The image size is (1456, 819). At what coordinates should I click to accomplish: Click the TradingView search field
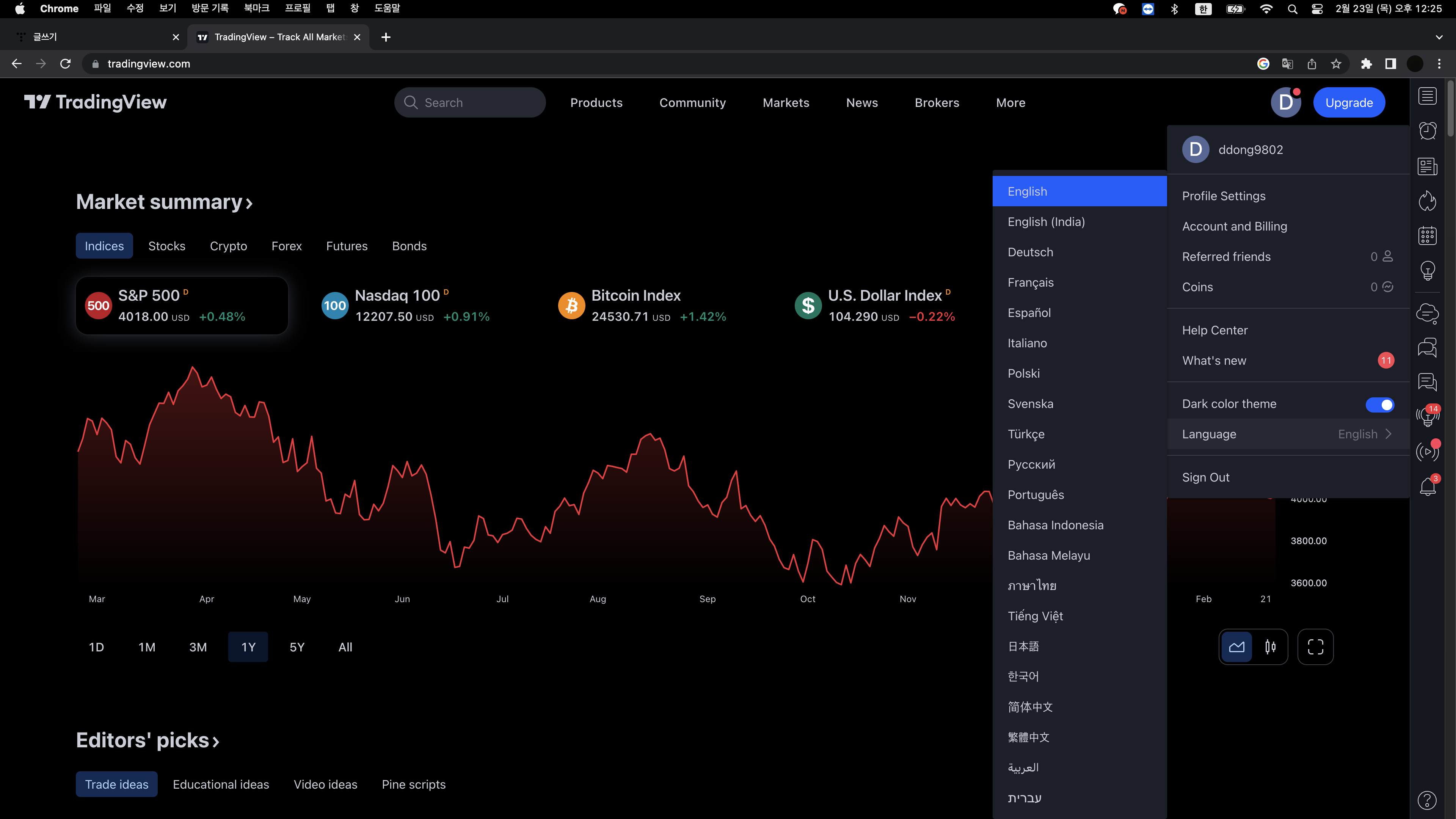(470, 102)
